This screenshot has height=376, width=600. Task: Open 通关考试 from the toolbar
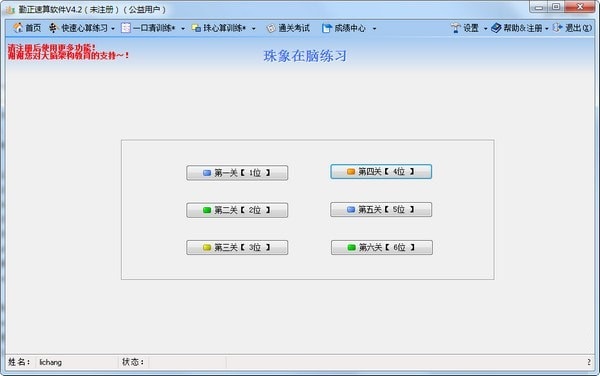[x=289, y=28]
